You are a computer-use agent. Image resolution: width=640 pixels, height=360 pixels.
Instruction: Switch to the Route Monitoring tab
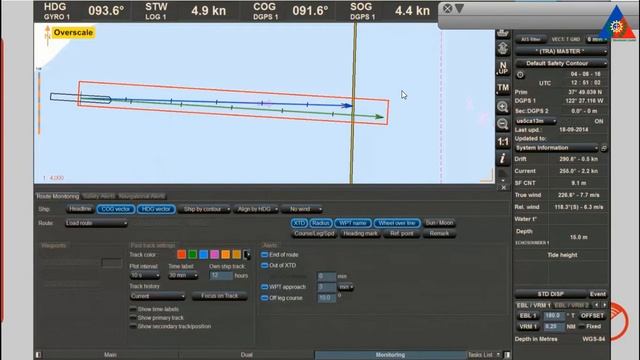[58, 196]
